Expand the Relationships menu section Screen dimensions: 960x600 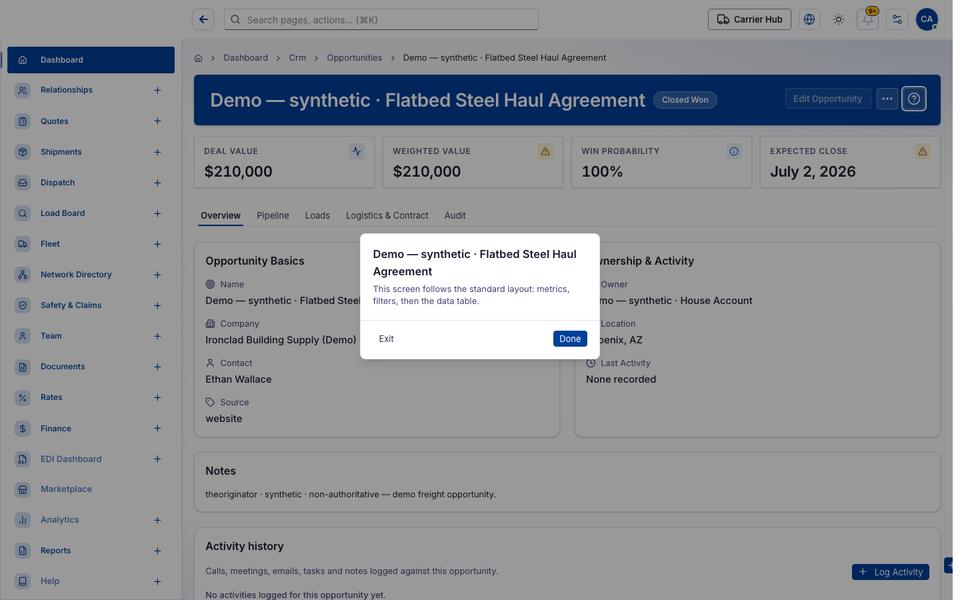pos(157,90)
